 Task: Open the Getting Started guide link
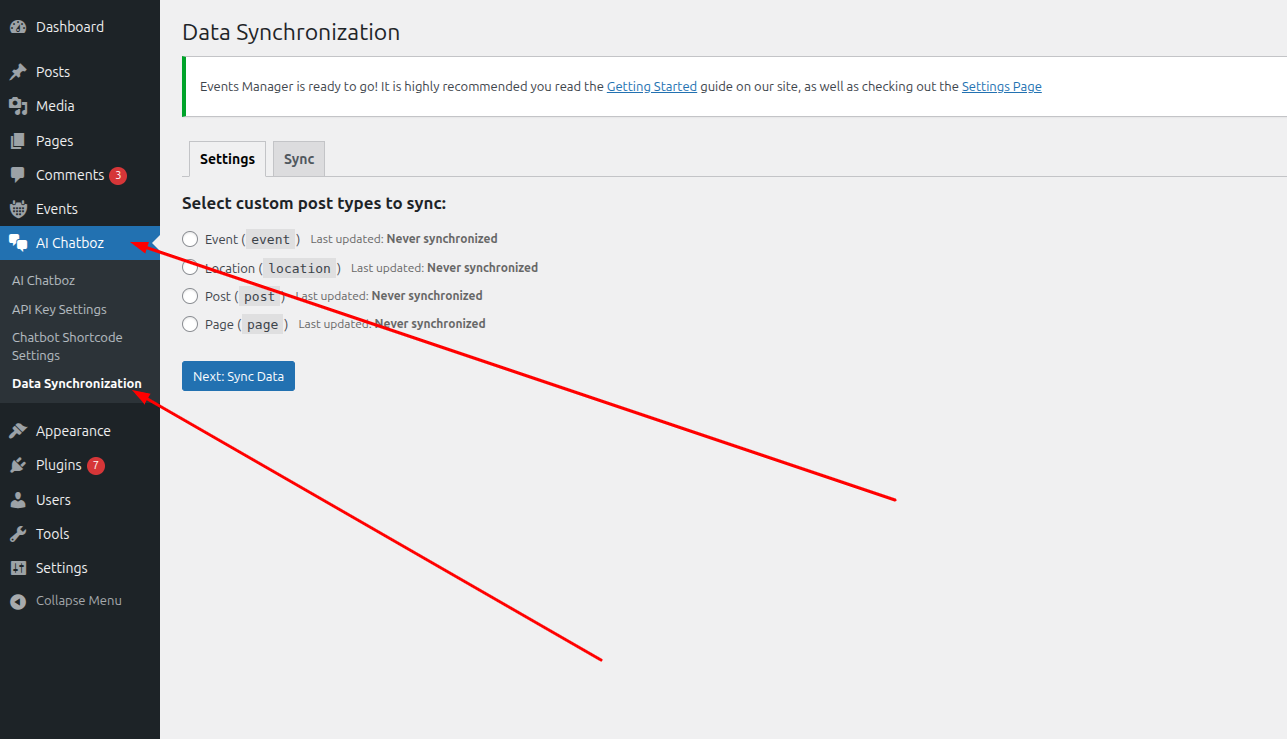(651, 87)
